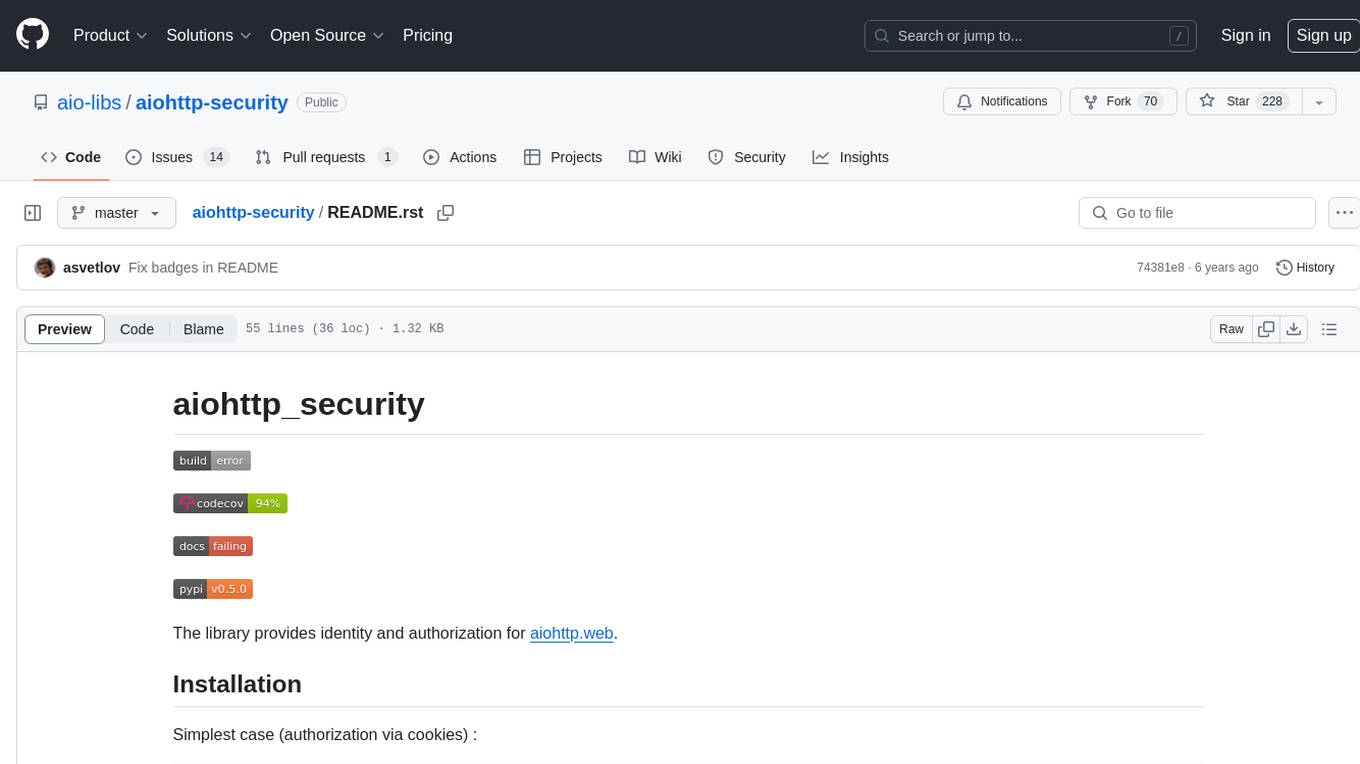Copy the README.rst file path

pyautogui.click(x=446, y=213)
